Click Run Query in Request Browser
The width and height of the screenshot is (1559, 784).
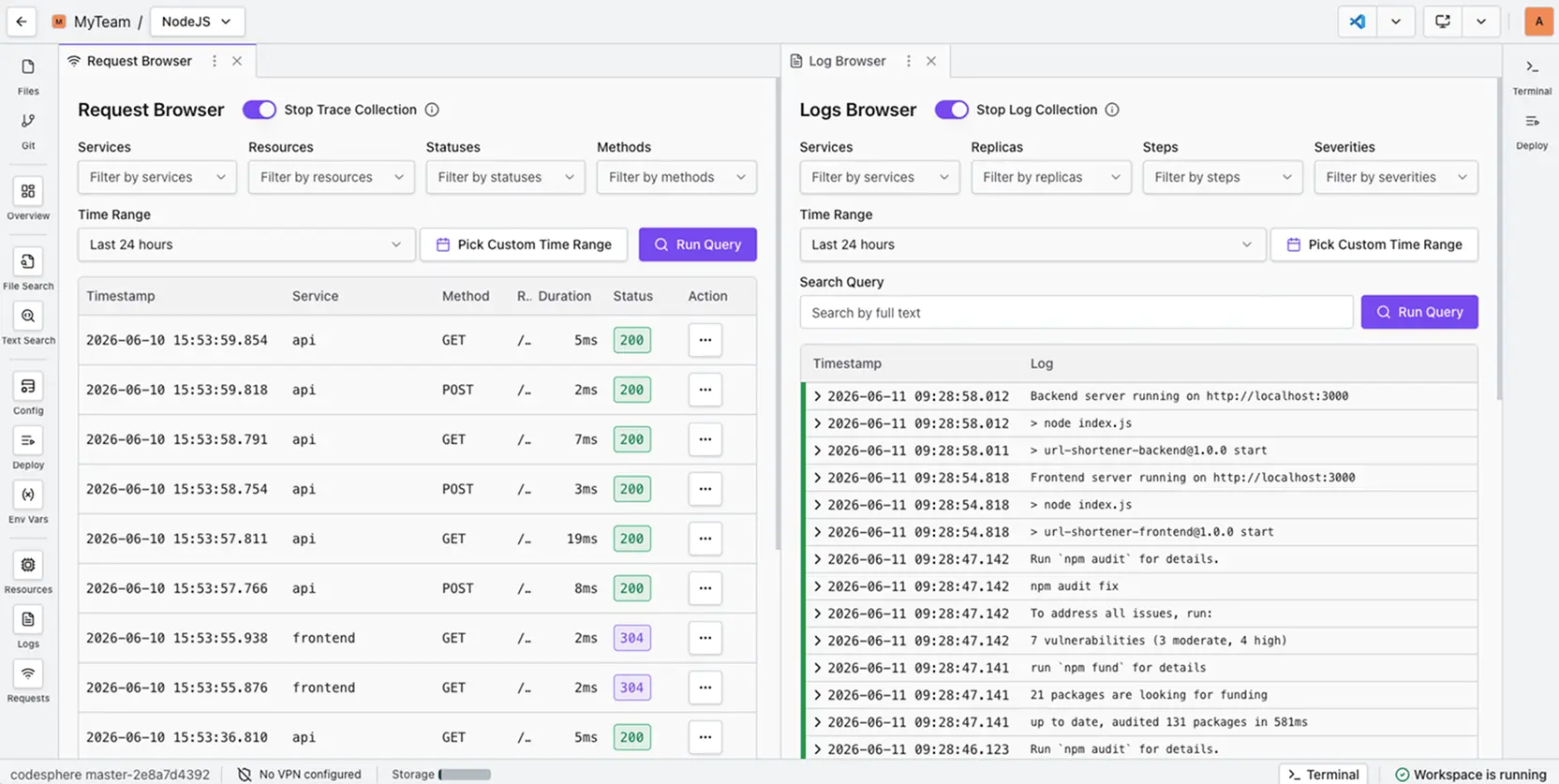coord(698,244)
